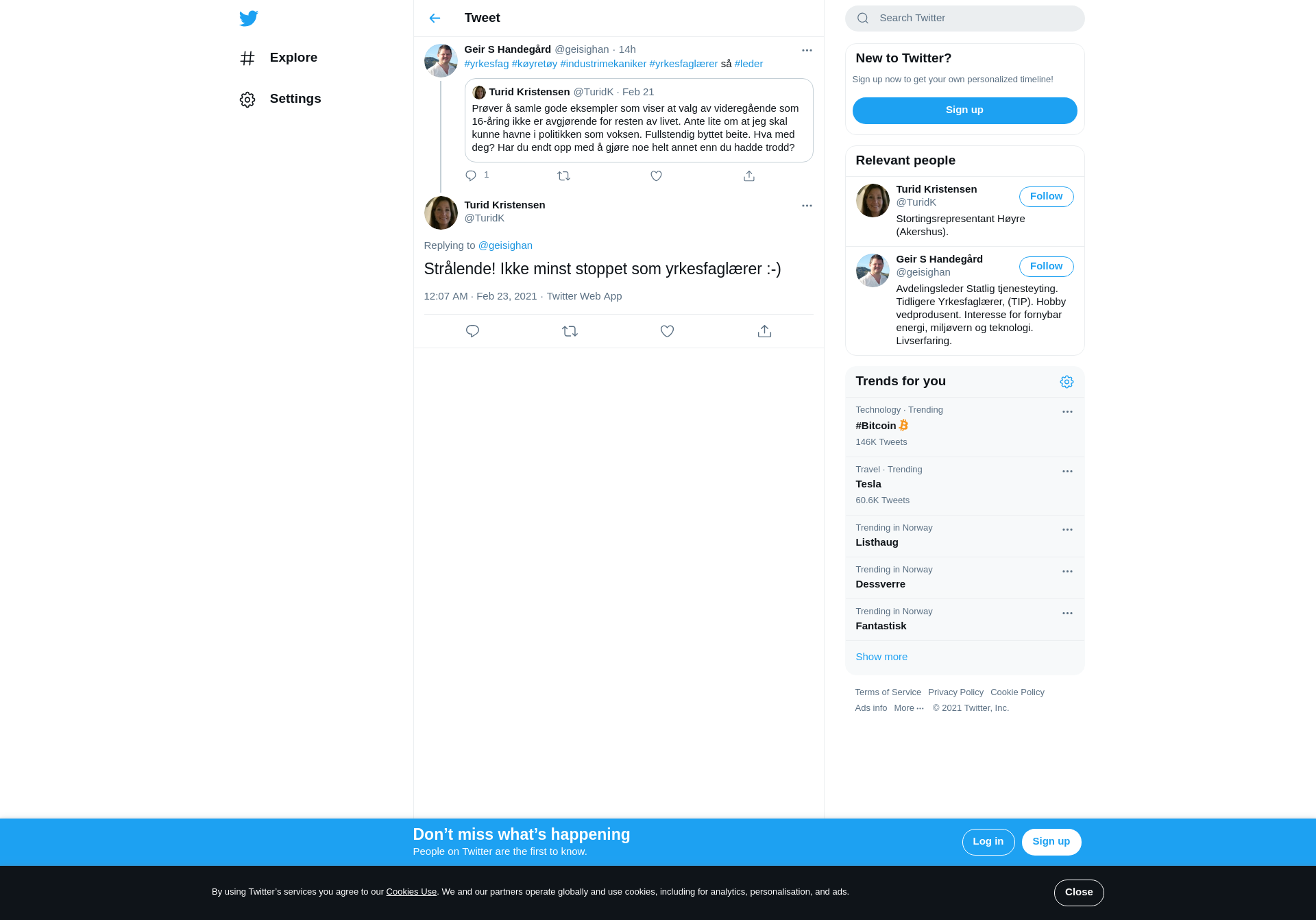This screenshot has width=1316, height=920.
Task: Expand the More footer menu
Action: [909, 708]
